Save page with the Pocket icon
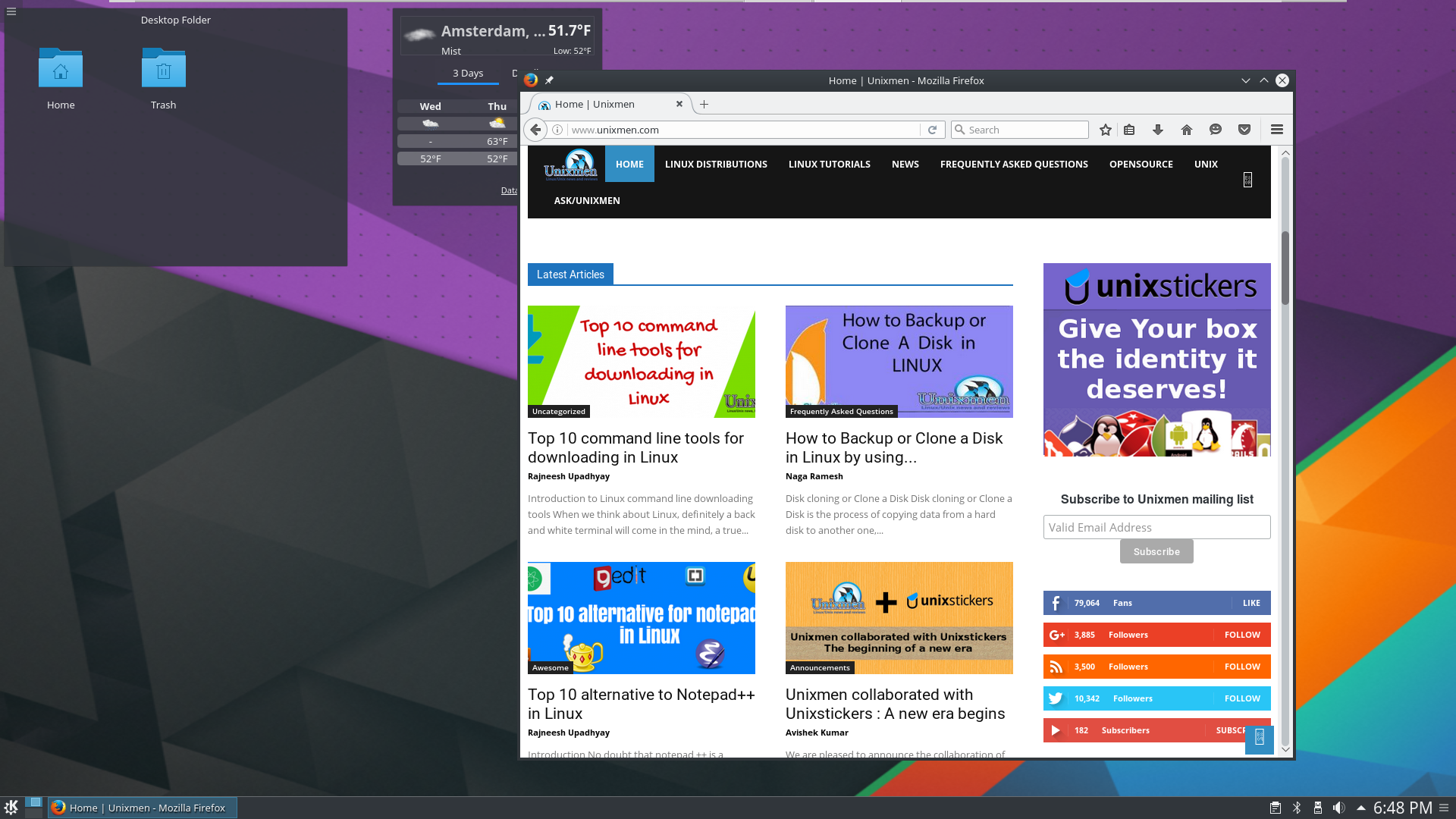The image size is (1456, 819). [1244, 130]
